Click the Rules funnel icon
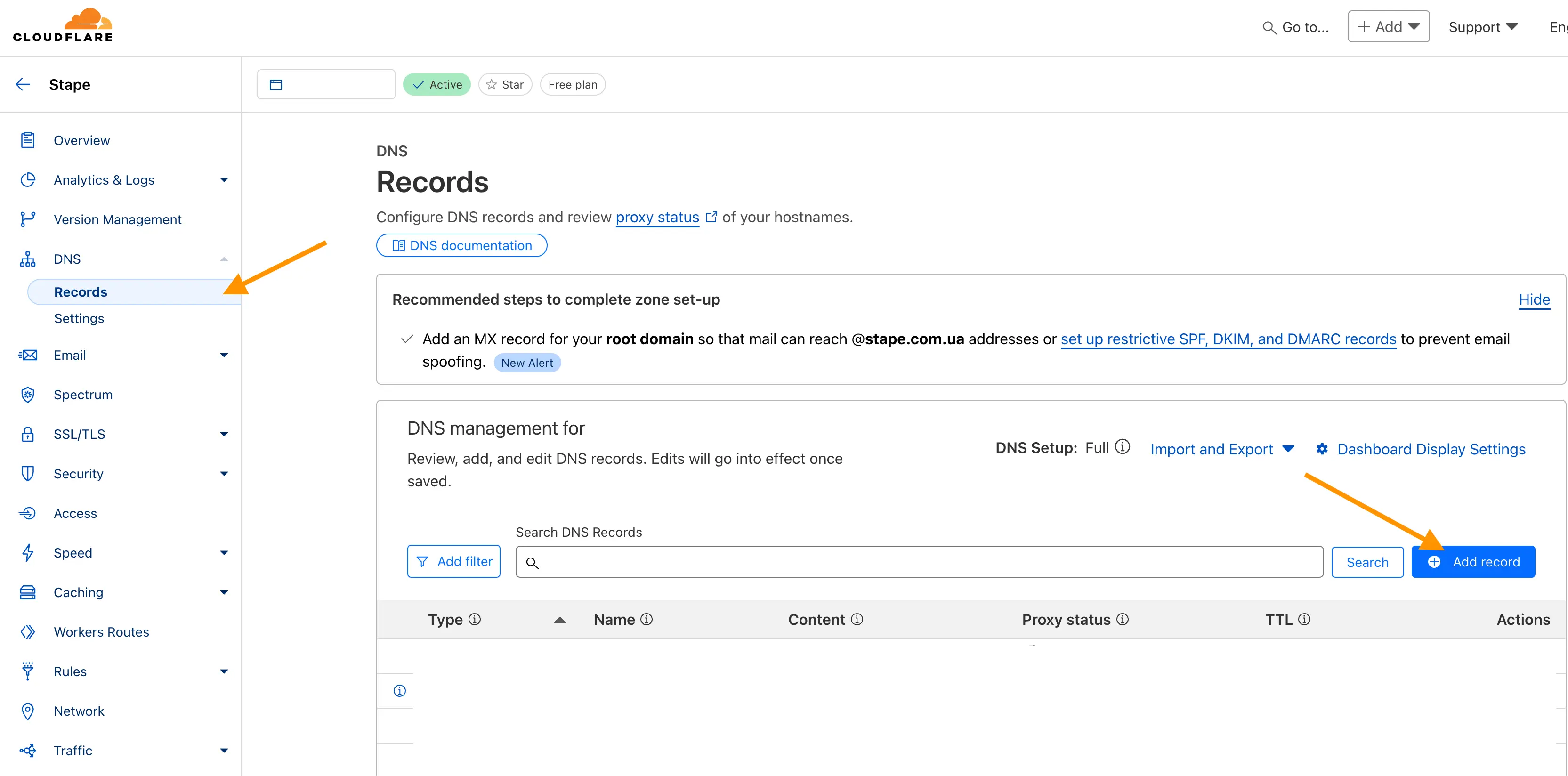Viewport: 1568px width, 776px height. [27, 671]
